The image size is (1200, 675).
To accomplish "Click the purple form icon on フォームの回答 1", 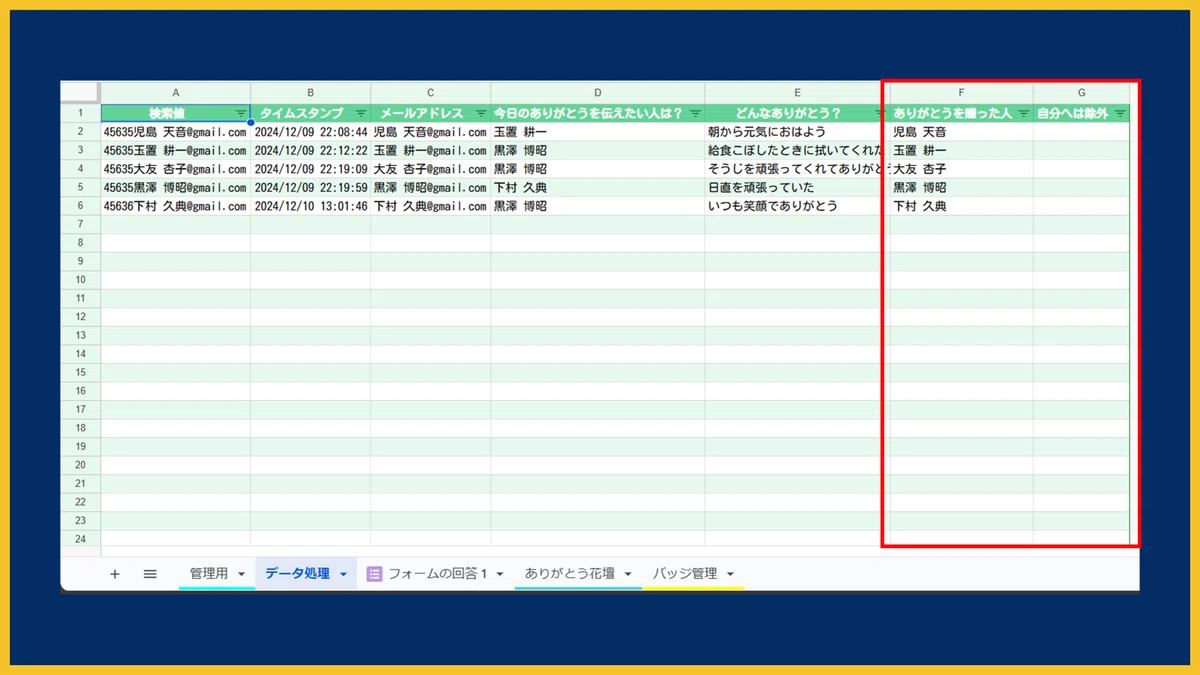I will click(375, 574).
